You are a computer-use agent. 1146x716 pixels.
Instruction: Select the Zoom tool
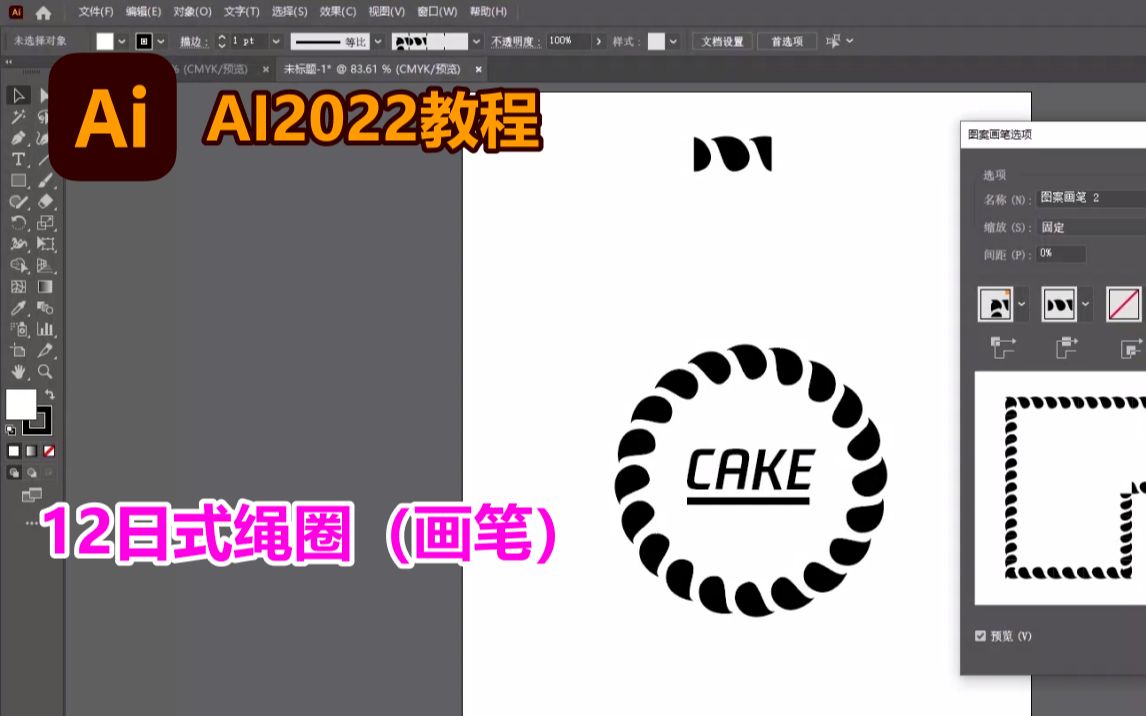click(x=45, y=371)
